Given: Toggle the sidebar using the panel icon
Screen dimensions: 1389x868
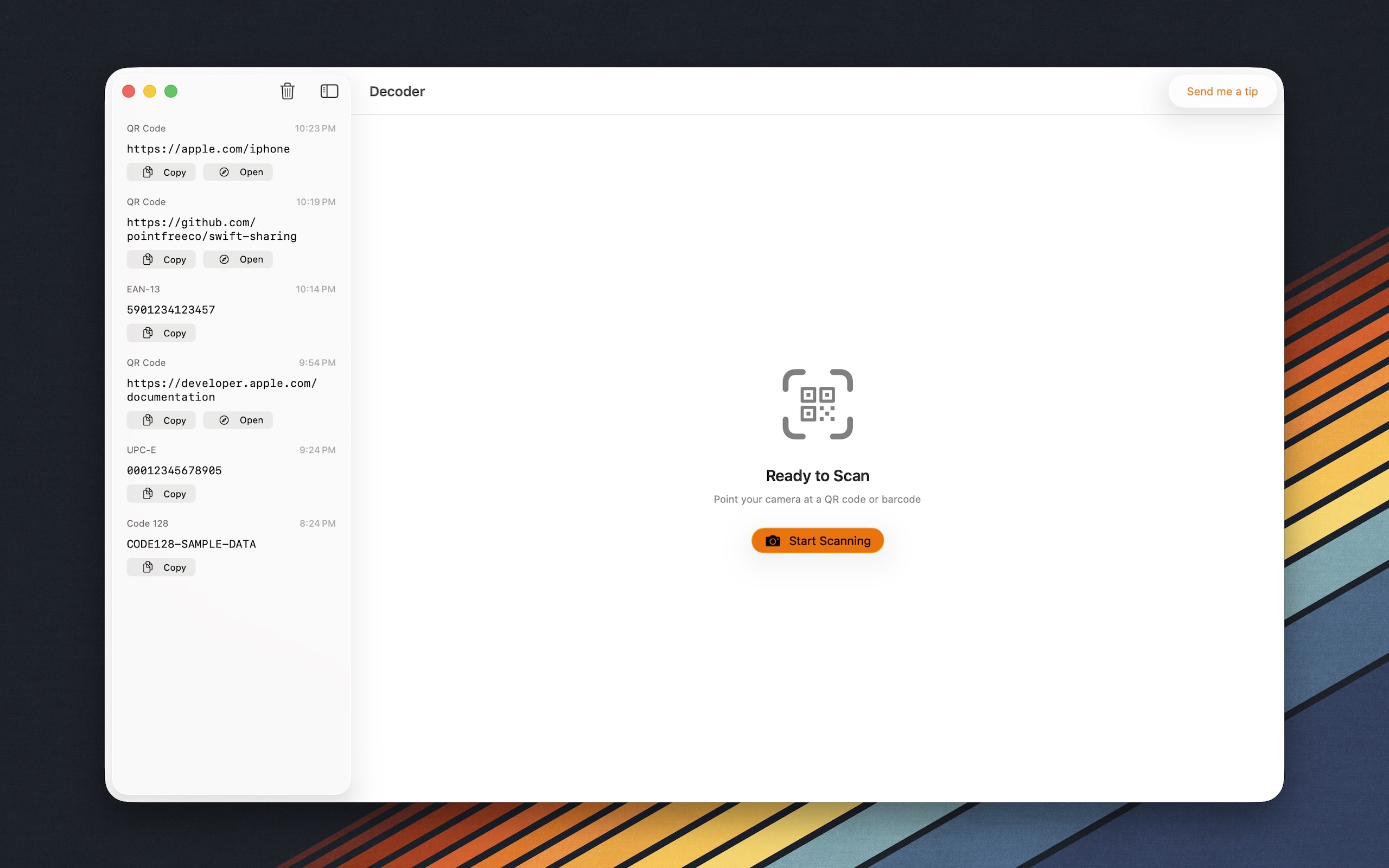Looking at the screenshot, I should (x=329, y=91).
